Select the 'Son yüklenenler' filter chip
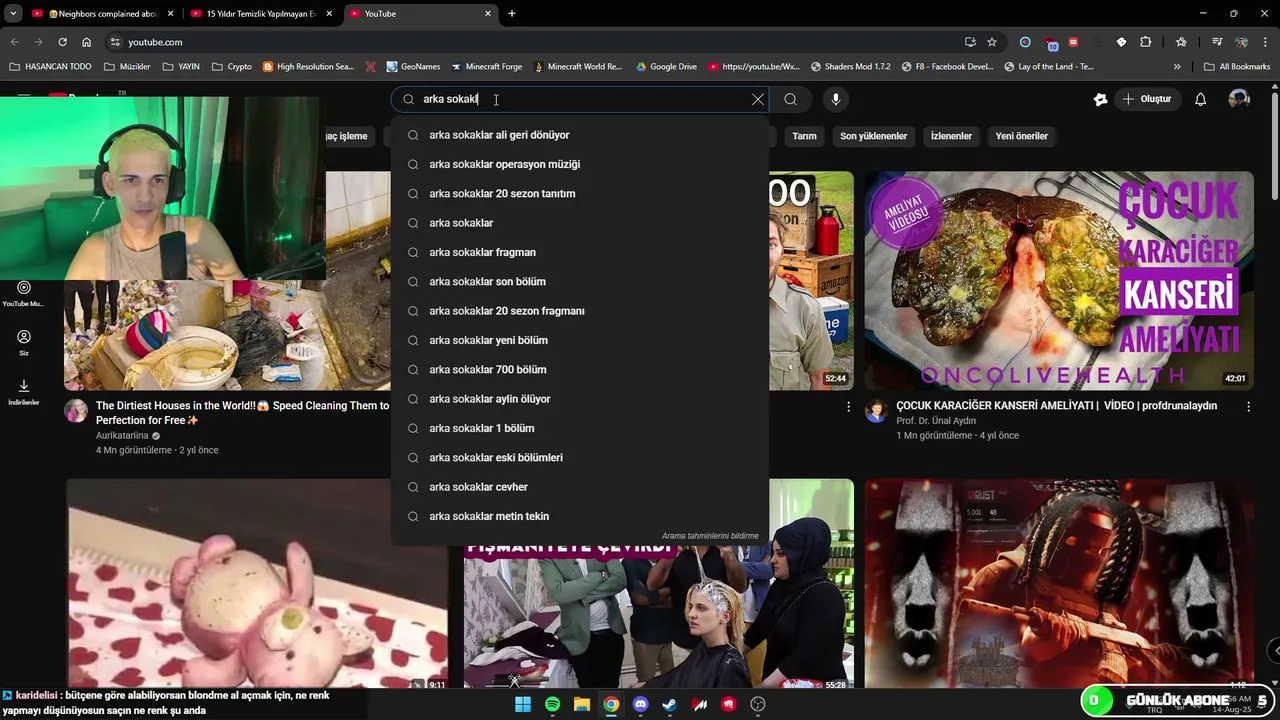Viewport: 1280px width, 720px height. [x=873, y=136]
